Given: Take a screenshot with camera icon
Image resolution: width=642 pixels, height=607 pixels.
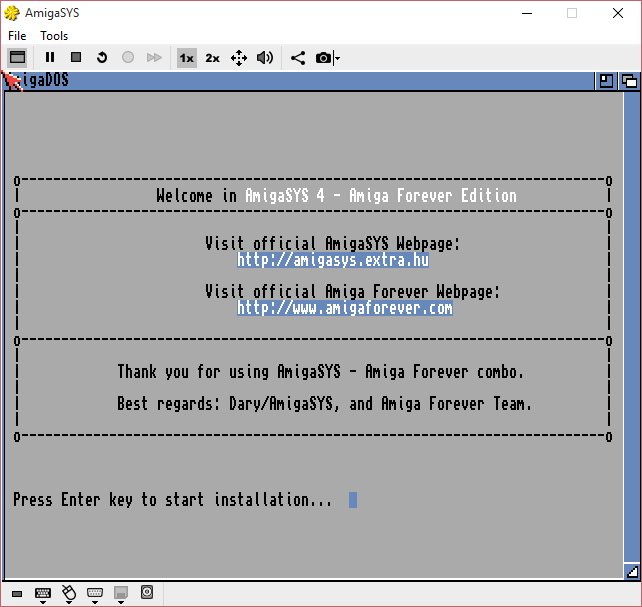Looking at the screenshot, I should tap(323, 58).
